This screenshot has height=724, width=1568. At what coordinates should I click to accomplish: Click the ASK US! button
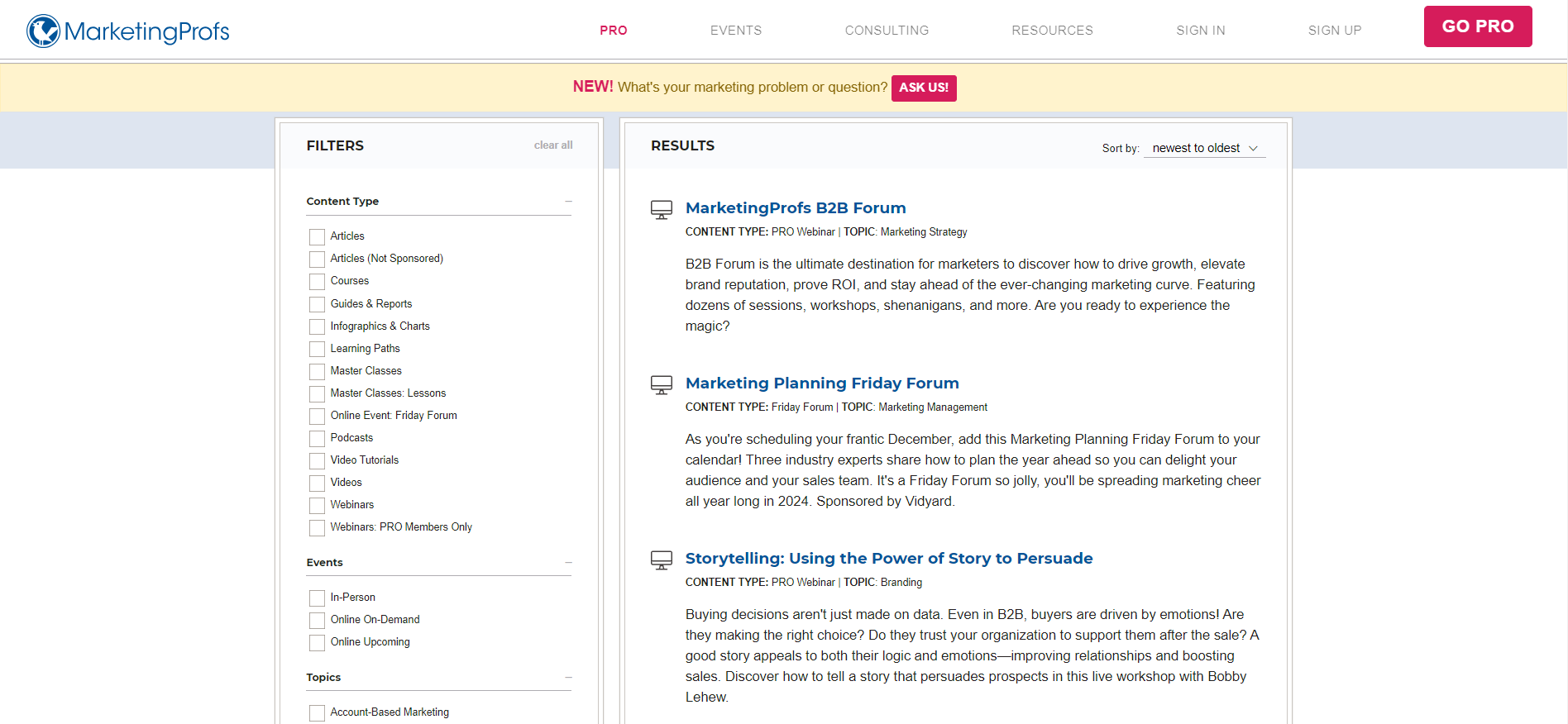(x=924, y=88)
